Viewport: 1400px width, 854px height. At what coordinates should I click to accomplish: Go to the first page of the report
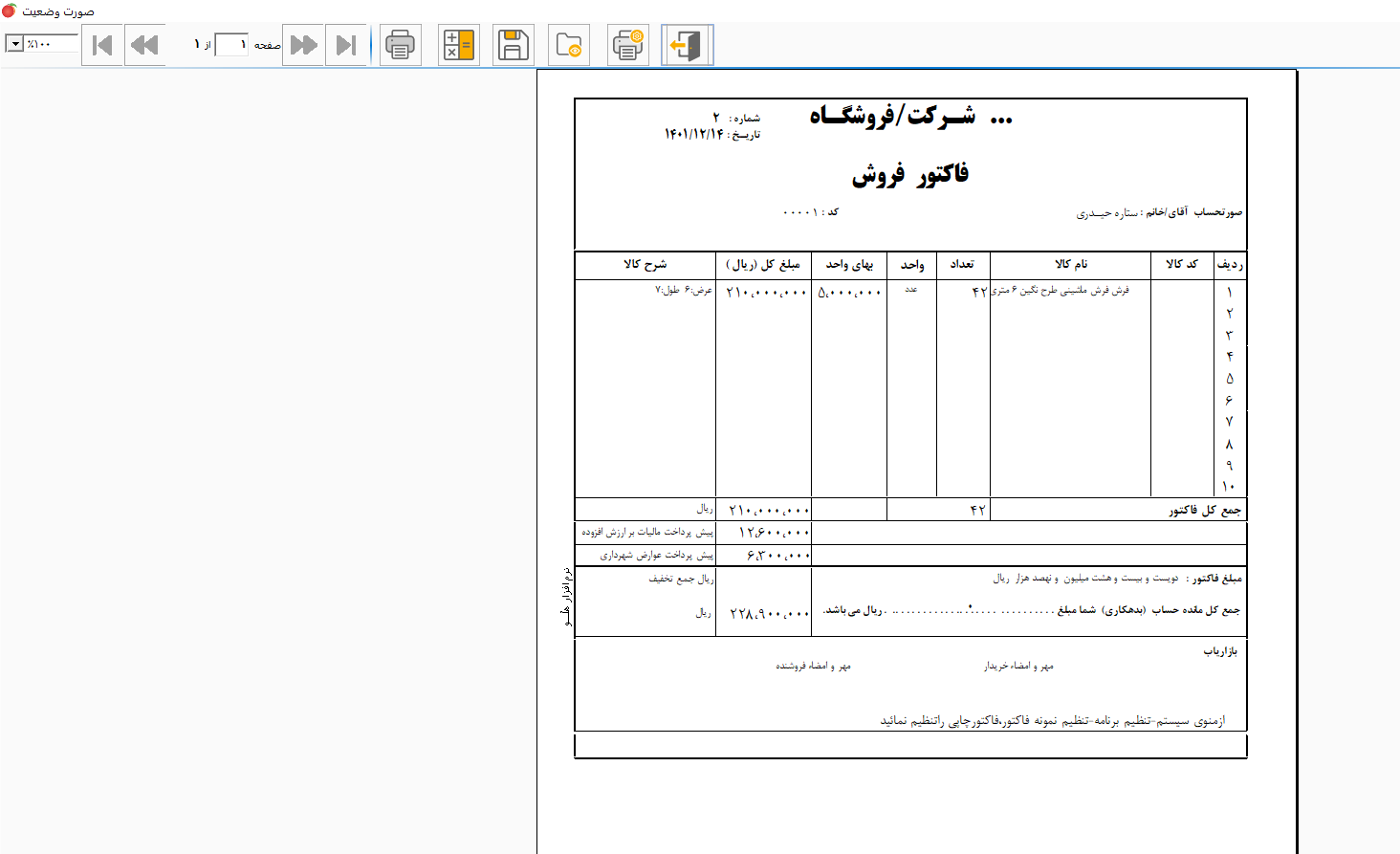tap(102, 45)
